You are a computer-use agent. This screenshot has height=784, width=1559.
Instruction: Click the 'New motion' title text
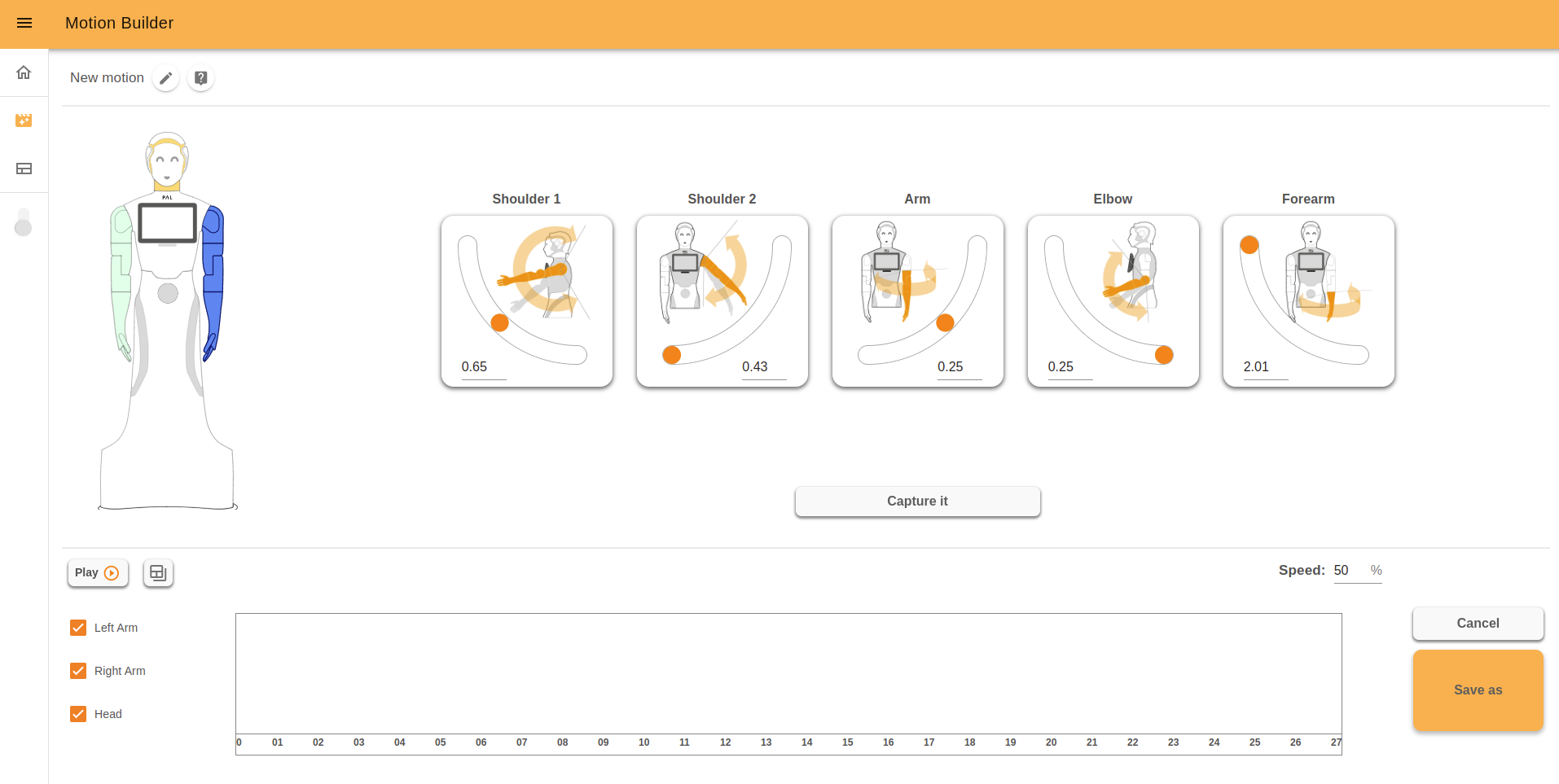click(x=107, y=78)
